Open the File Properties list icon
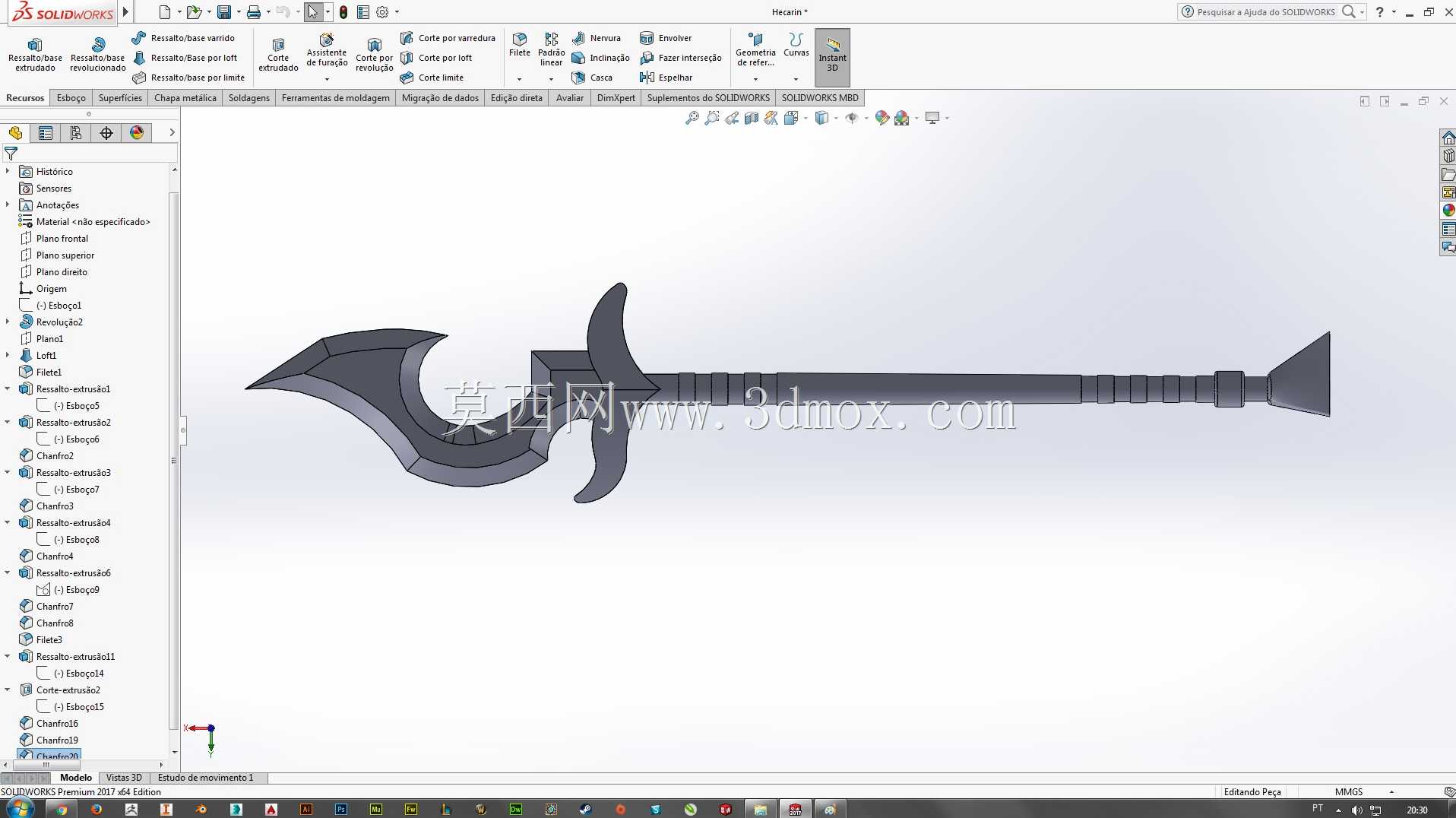The width and height of the screenshot is (1456, 818). tap(363, 12)
